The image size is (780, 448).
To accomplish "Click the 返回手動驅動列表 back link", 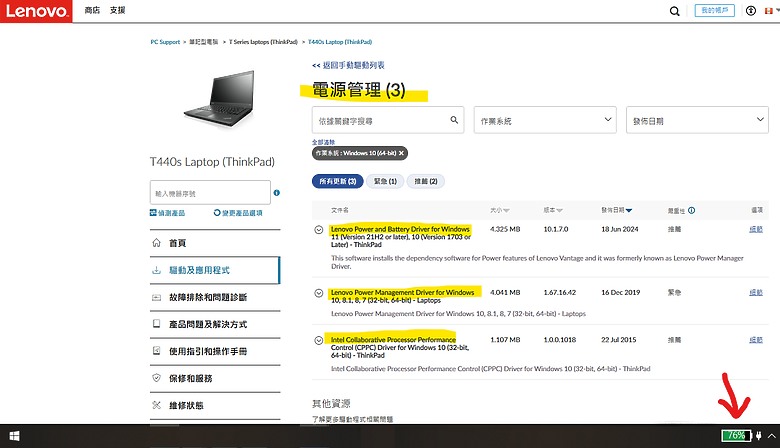I will [x=348, y=65].
